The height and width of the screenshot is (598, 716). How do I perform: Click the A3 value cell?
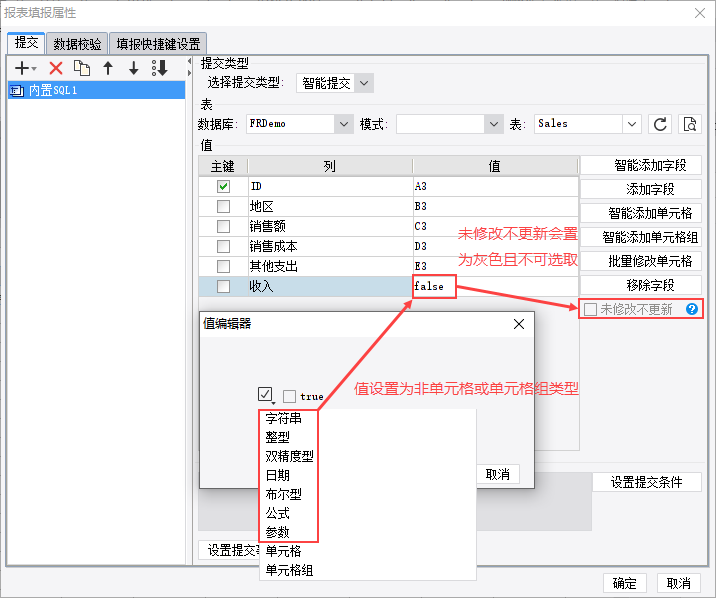495,186
